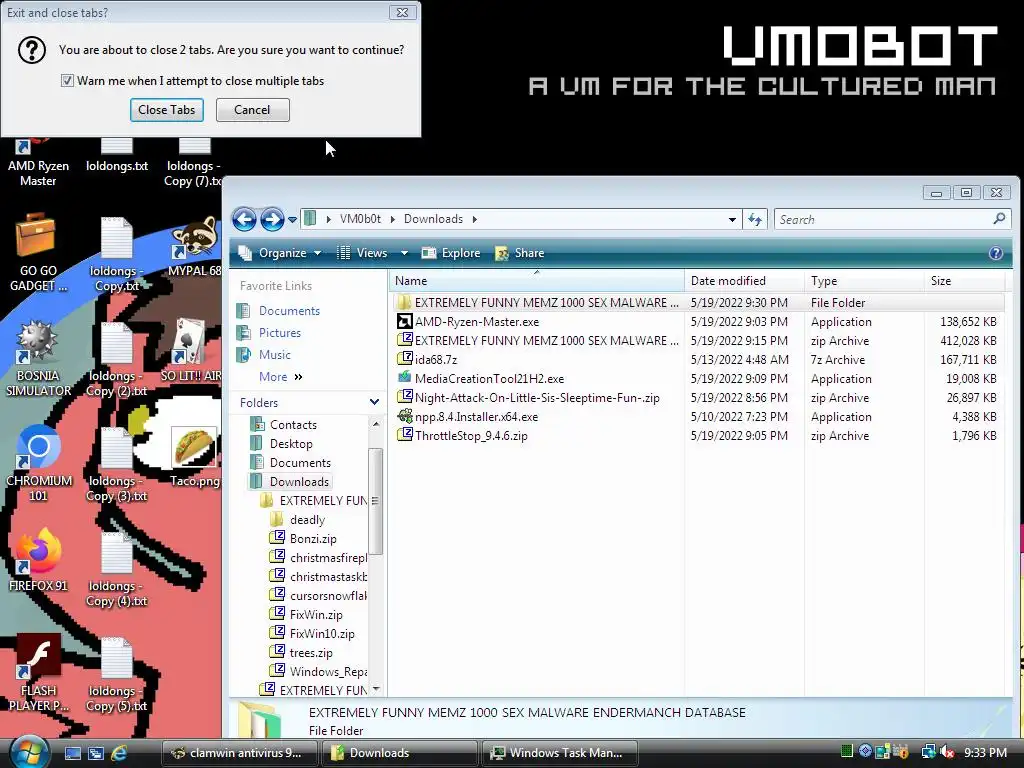The height and width of the screenshot is (768, 1024).
Task: Sort by Name column header
Action: coord(537,281)
